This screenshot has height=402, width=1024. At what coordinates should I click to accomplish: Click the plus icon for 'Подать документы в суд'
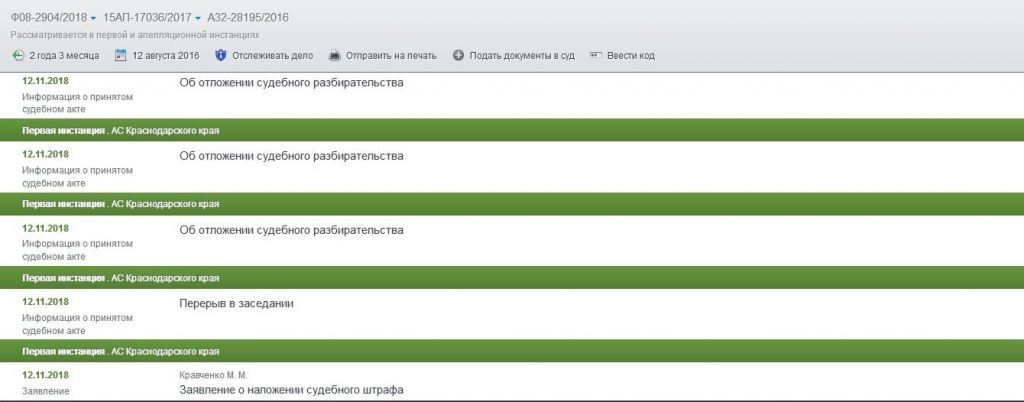(458, 55)
